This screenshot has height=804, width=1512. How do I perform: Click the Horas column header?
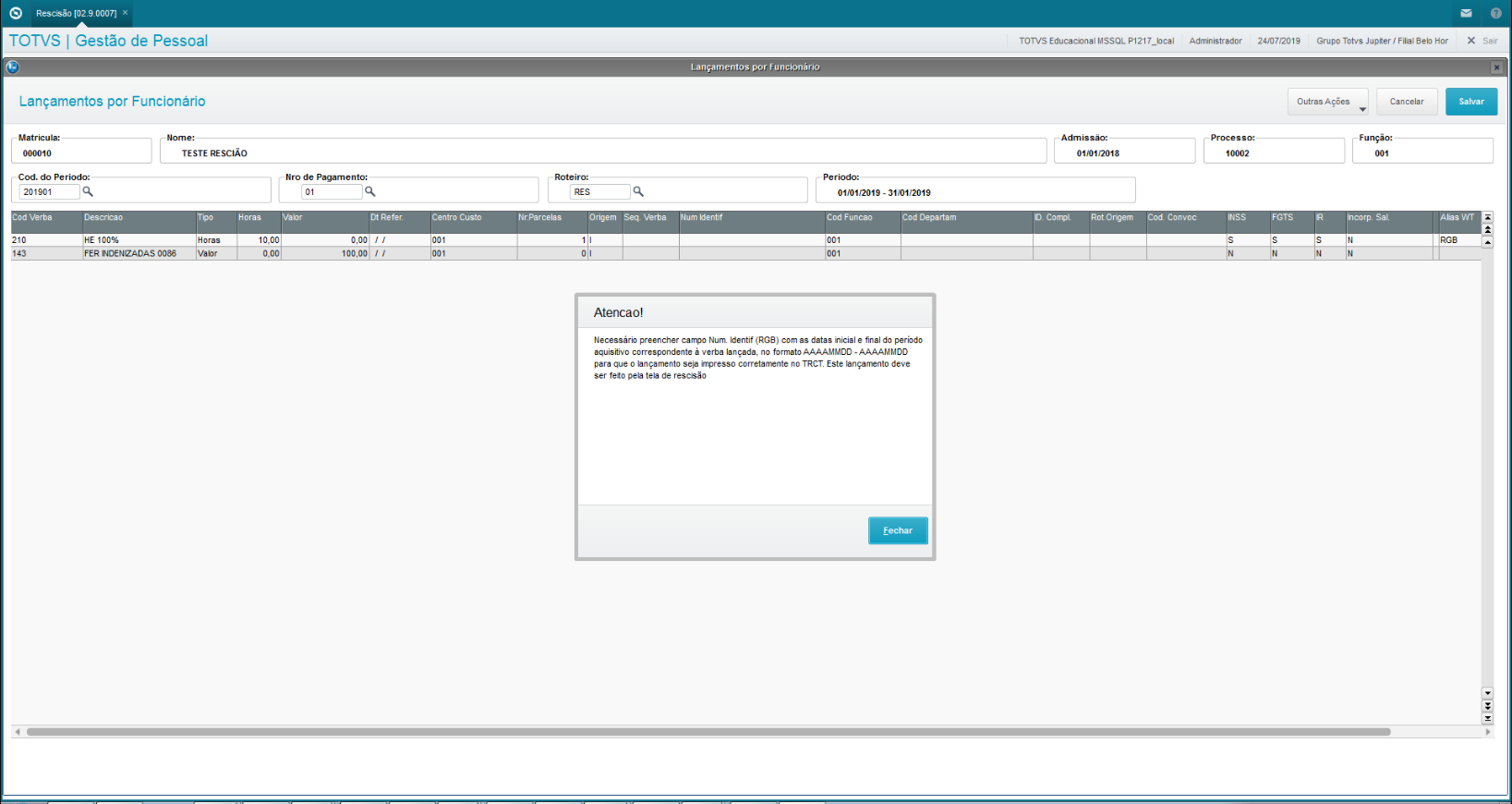(x=259, y=222)
